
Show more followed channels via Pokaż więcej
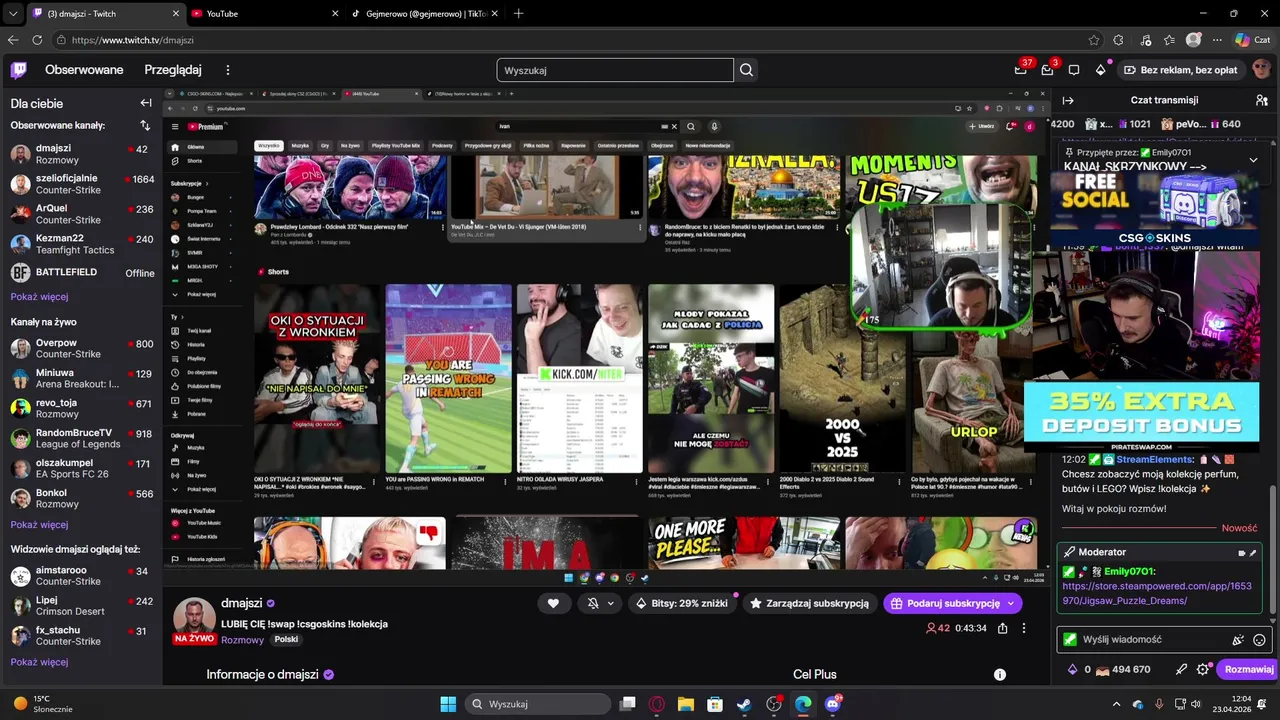pyautogui.click(x=39, y=297)
